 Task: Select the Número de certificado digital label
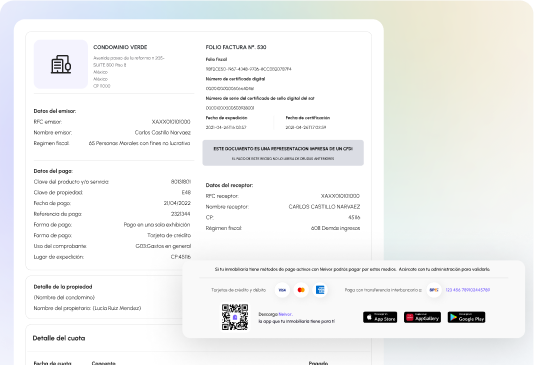click(x=235, y=79)
